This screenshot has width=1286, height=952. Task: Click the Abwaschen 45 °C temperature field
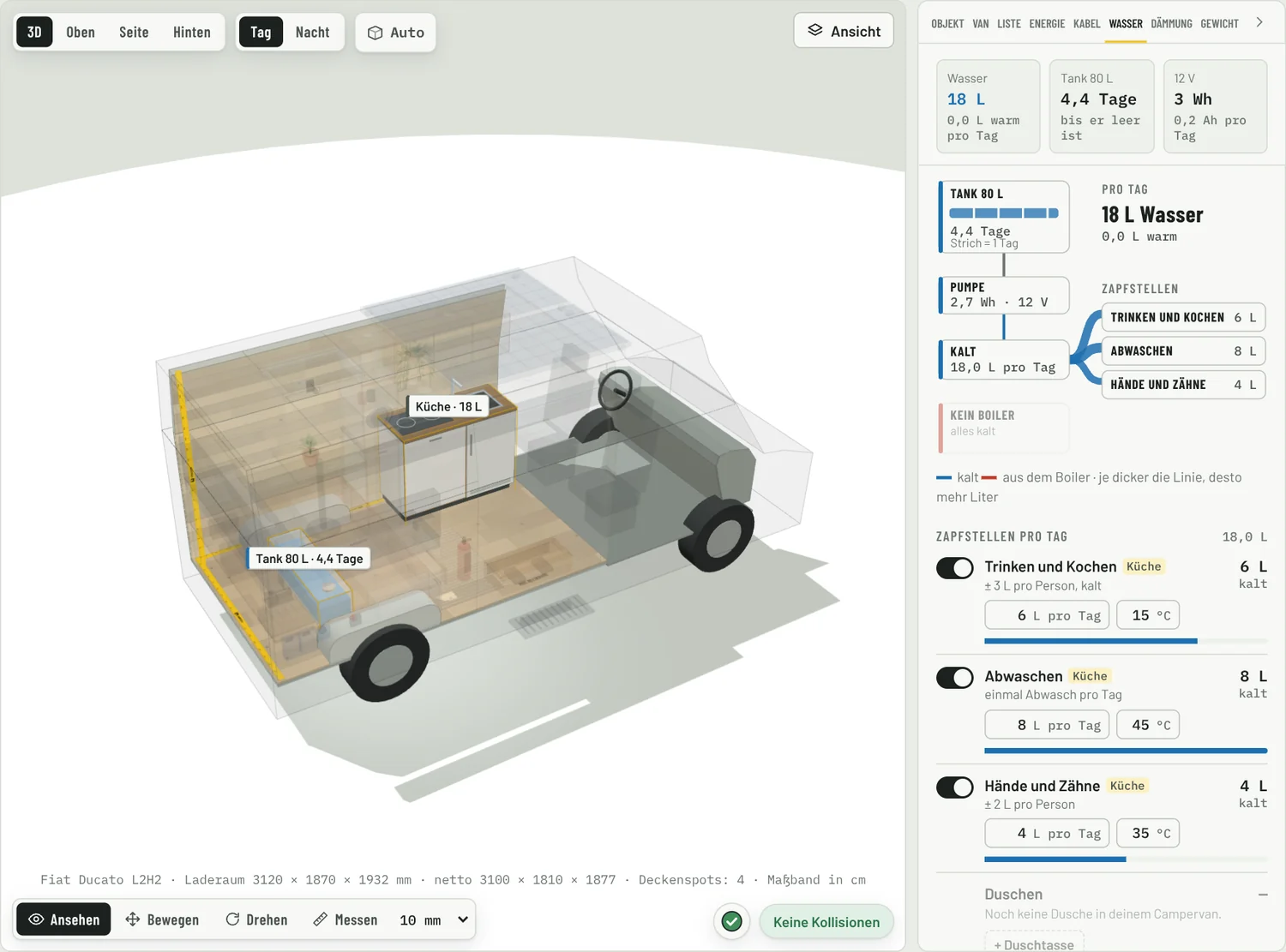(x=1148, y=725)
